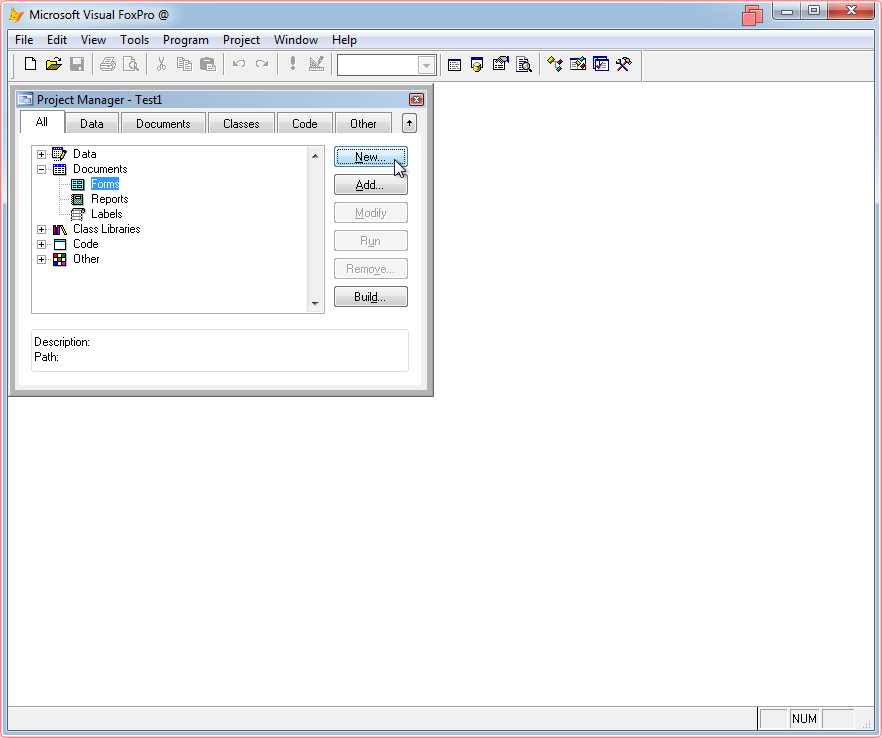This screenshot has height=738, width=882.
Task: Switch to the All tab
Action: pyautogui.click(x=42, y=122)
